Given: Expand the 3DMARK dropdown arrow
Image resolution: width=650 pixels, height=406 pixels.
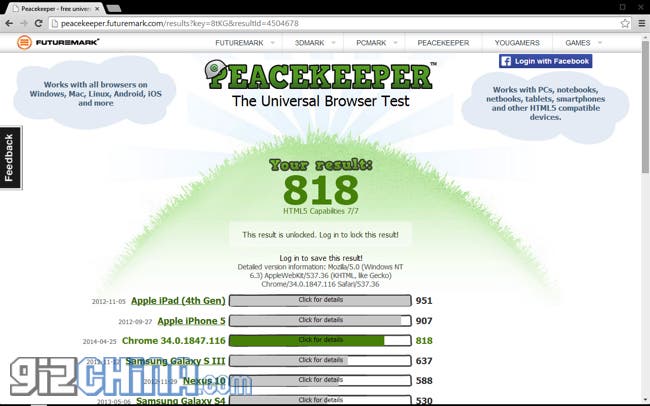Looking at the screenshot, I should (334, 43).
